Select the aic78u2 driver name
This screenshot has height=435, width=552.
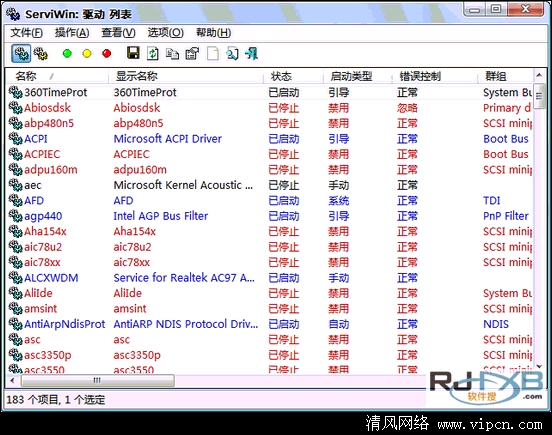click(x=43, y=247)
